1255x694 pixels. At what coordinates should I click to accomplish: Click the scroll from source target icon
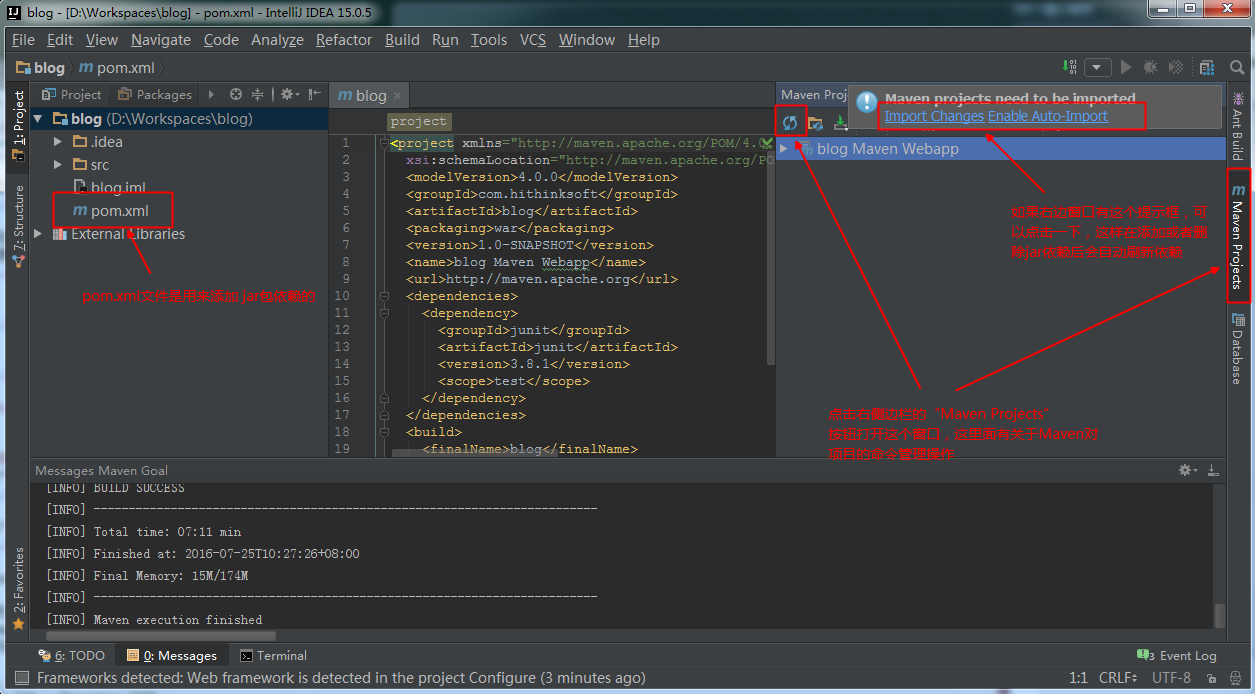coord(236,94)
